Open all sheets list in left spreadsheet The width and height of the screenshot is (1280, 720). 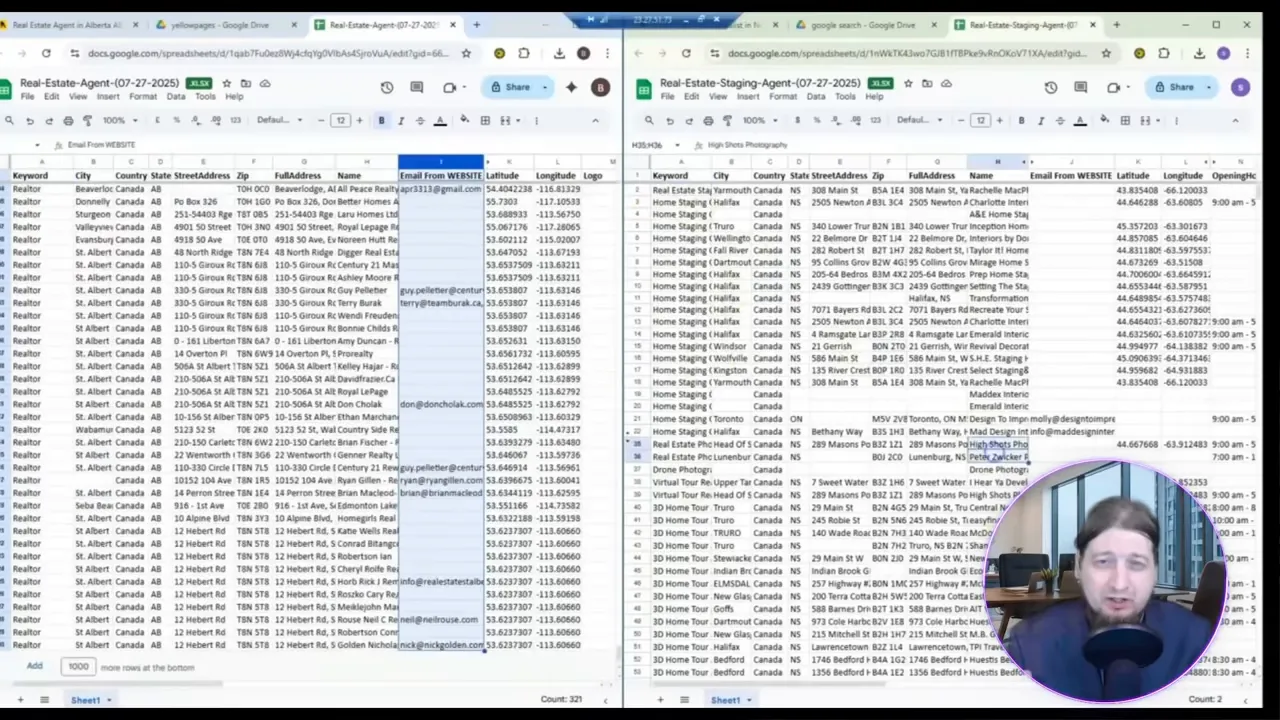click(43, 699)
